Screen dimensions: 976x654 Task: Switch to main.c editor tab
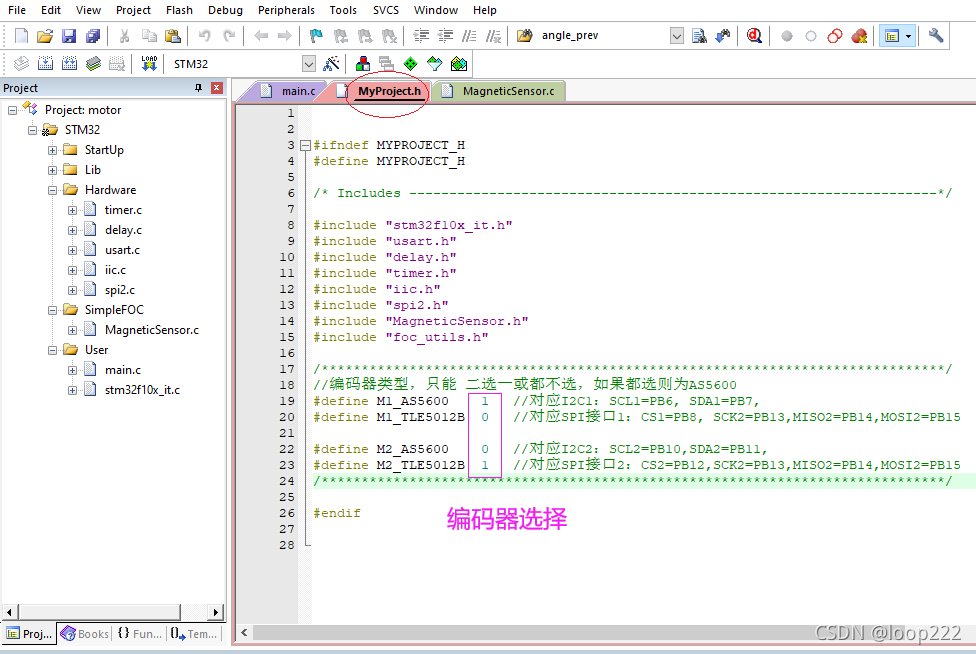point(291,91)
